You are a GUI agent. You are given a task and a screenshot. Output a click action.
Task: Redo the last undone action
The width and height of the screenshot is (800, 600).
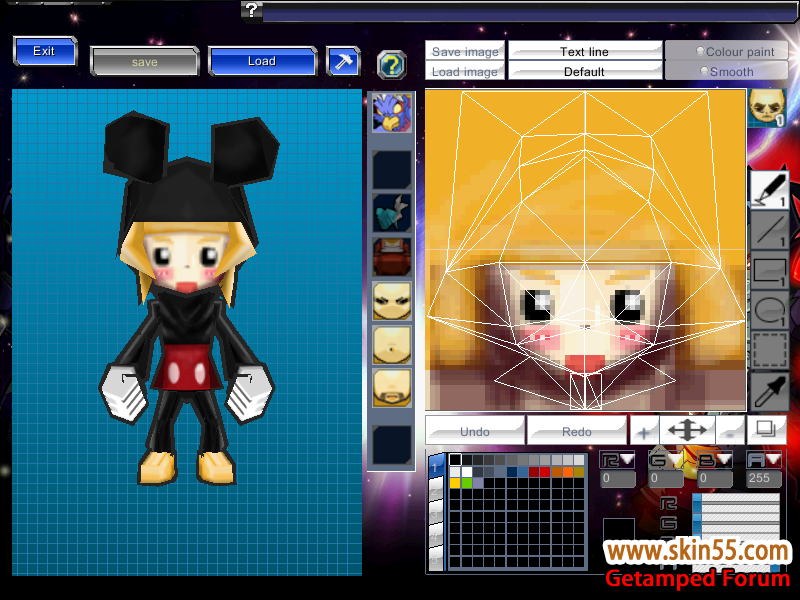click(577, 431)
